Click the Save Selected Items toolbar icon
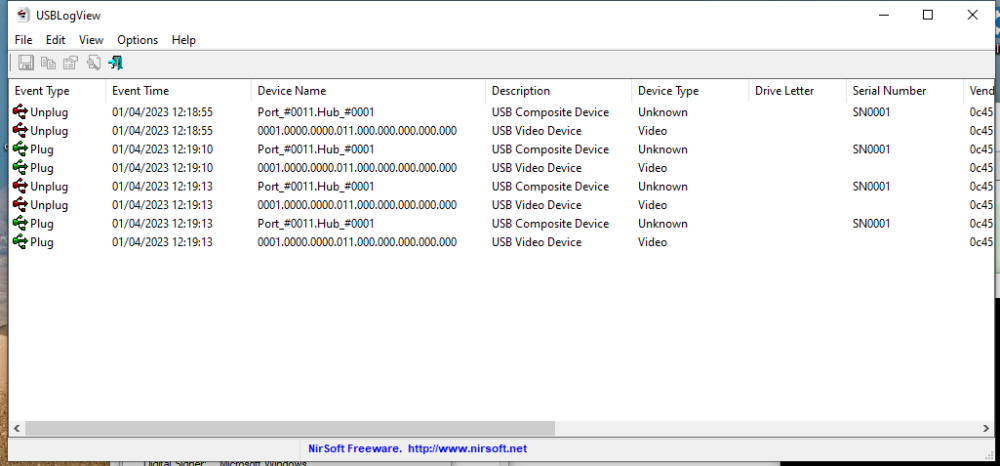This screenshot has width=1000, height=466. point(26,63)
